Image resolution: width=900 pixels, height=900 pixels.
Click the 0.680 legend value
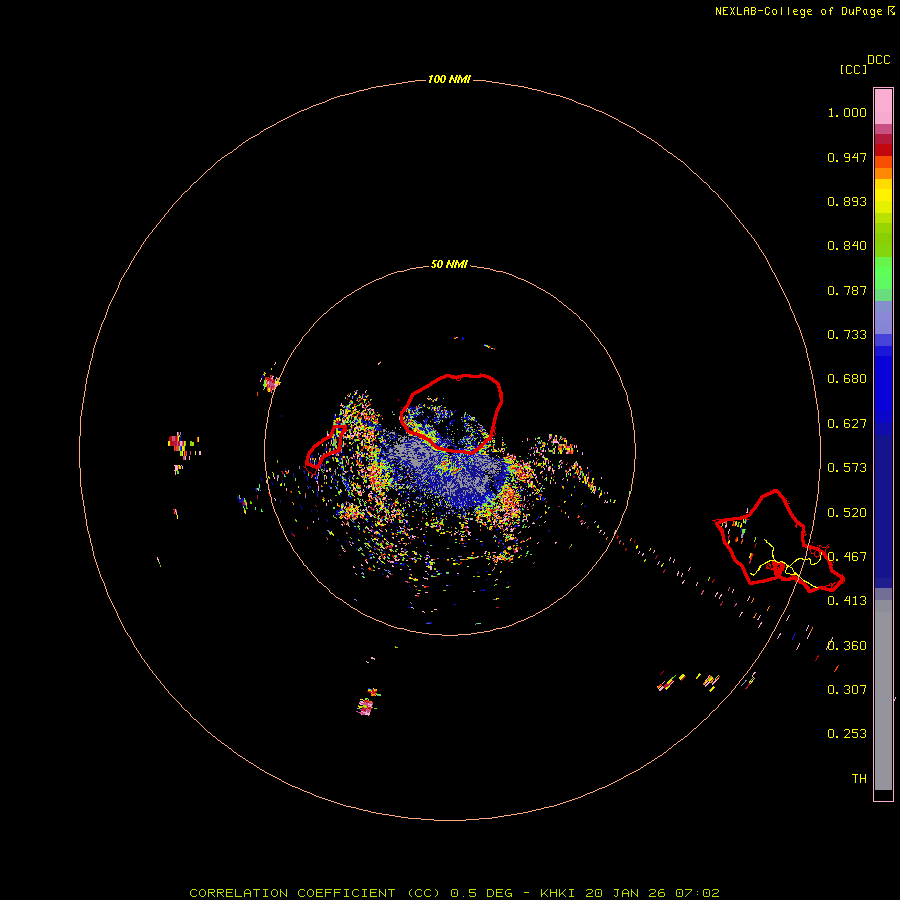(847, 379)
